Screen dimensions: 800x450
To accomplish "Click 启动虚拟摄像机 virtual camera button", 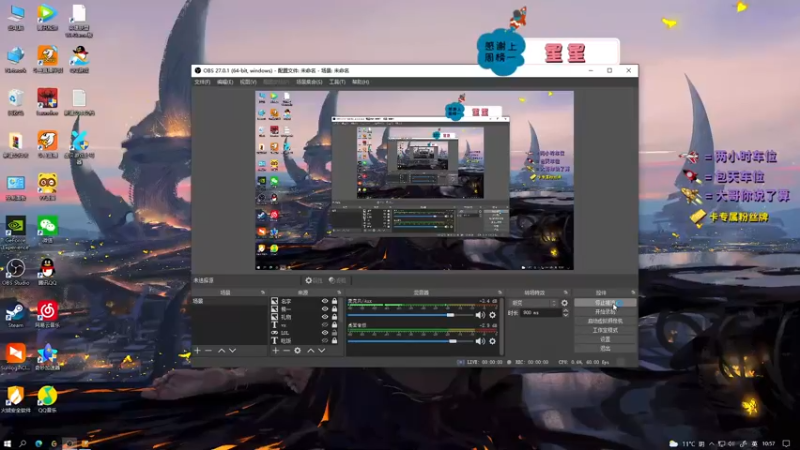I will [x=605, y=321].
